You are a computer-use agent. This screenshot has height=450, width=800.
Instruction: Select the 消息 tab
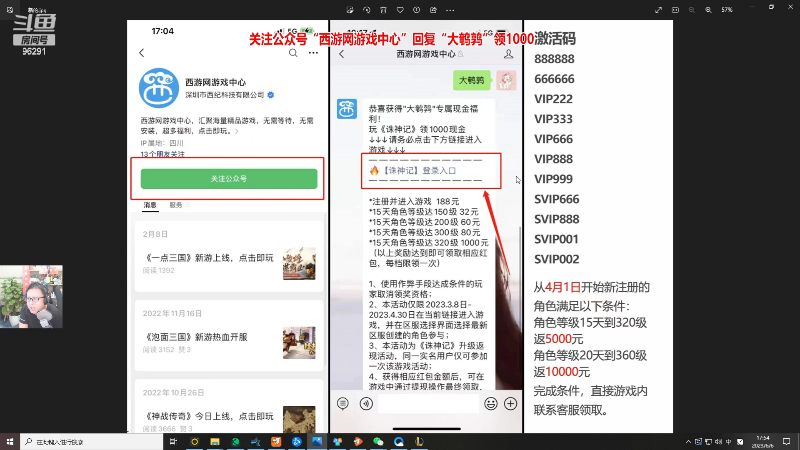tap(150, 205)
